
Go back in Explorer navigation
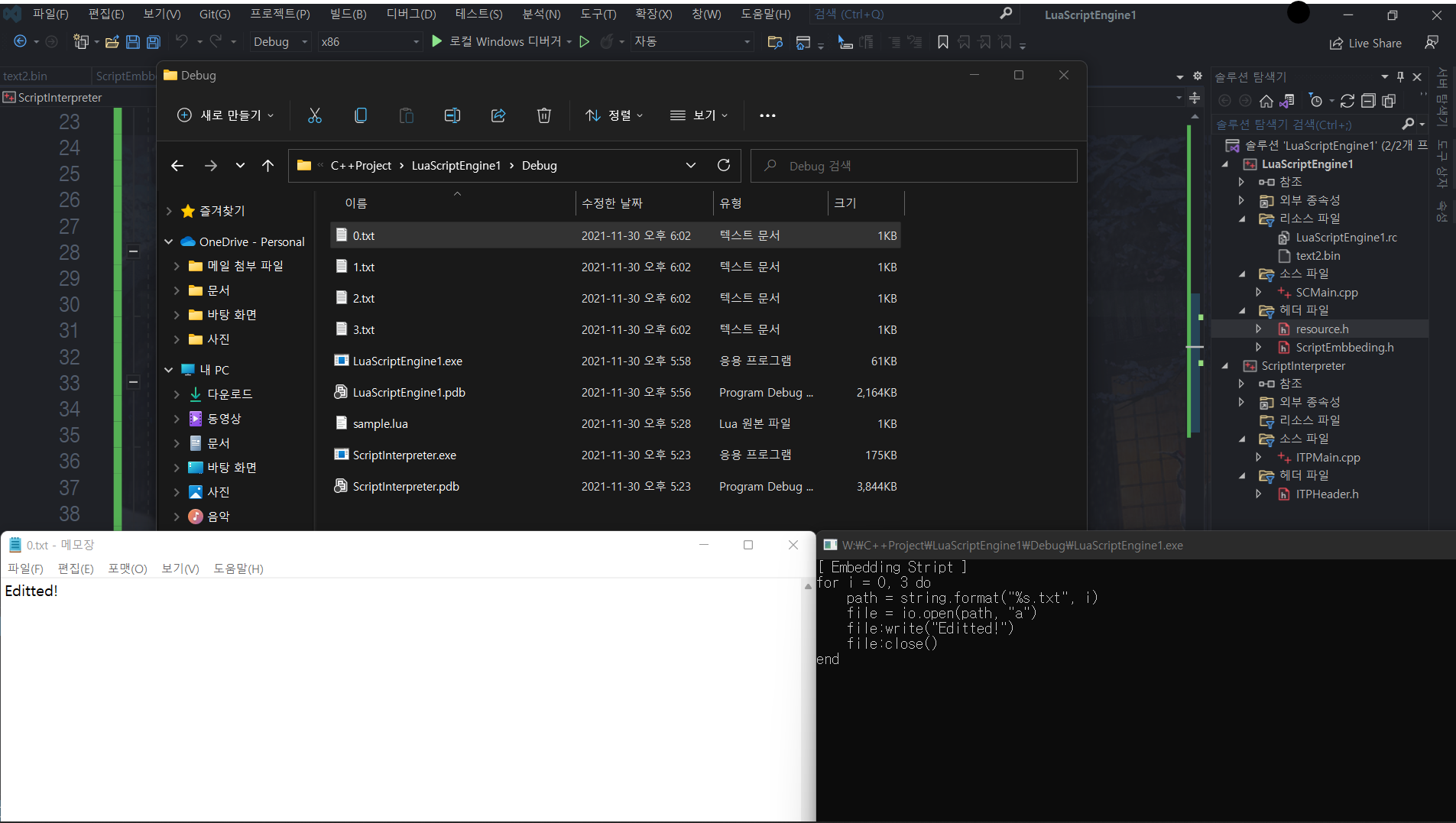tap(177, 165)
